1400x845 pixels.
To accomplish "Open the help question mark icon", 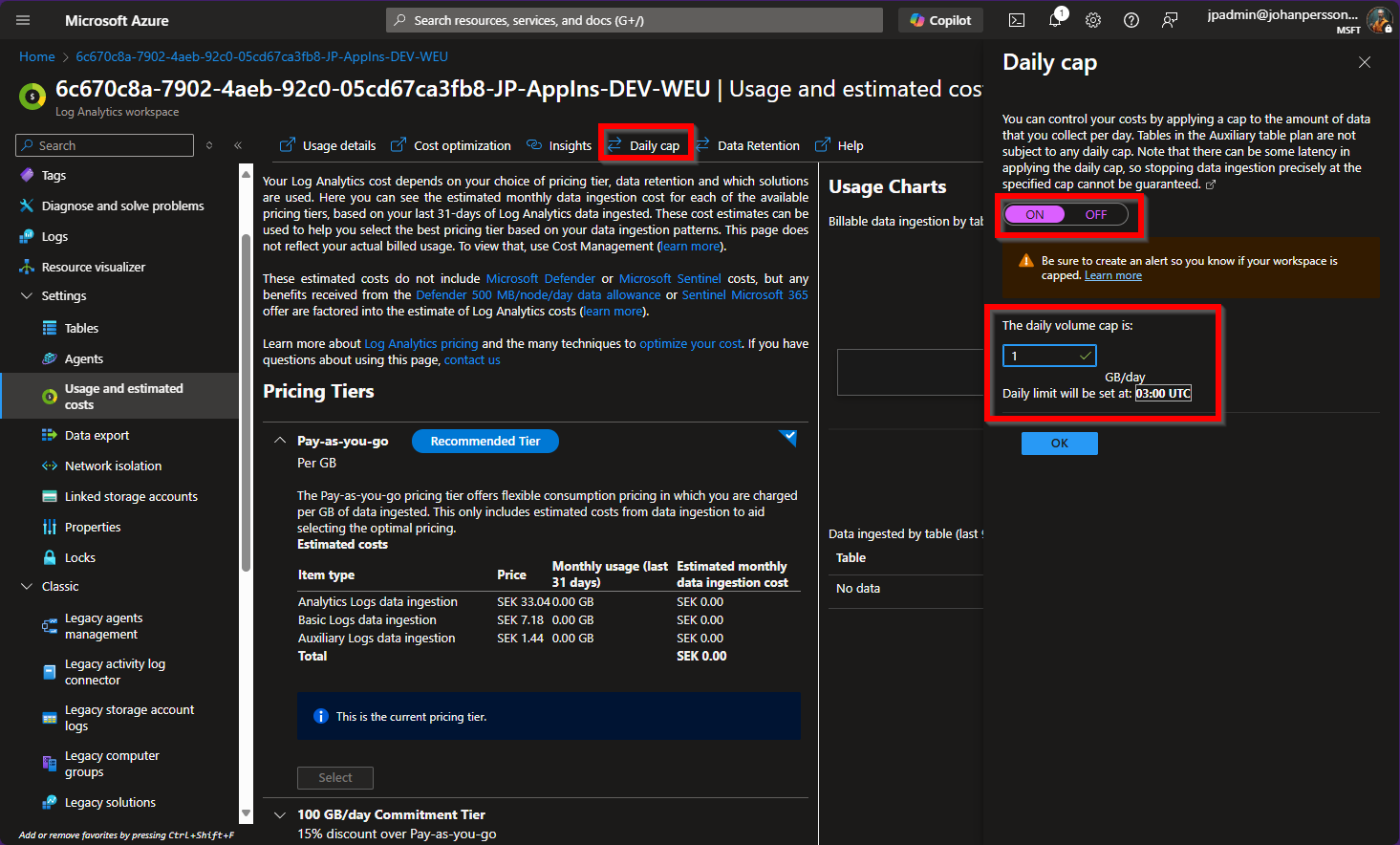I will coord(1131,20).
